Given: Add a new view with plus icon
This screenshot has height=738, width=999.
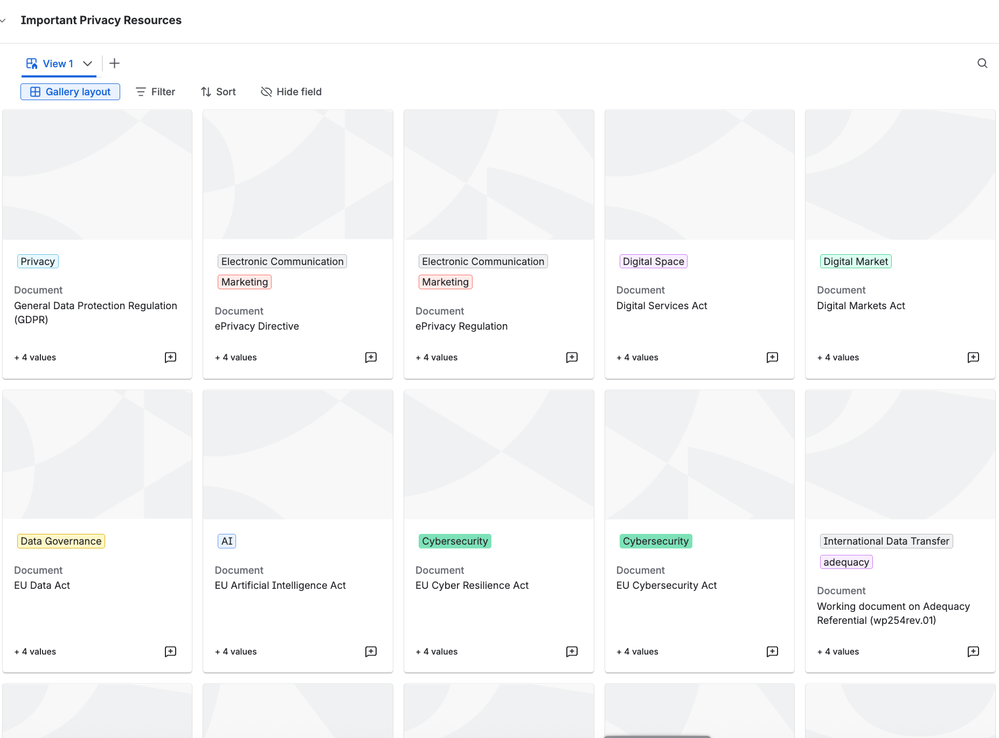Looking at the screenshot, I should point(114,63).
